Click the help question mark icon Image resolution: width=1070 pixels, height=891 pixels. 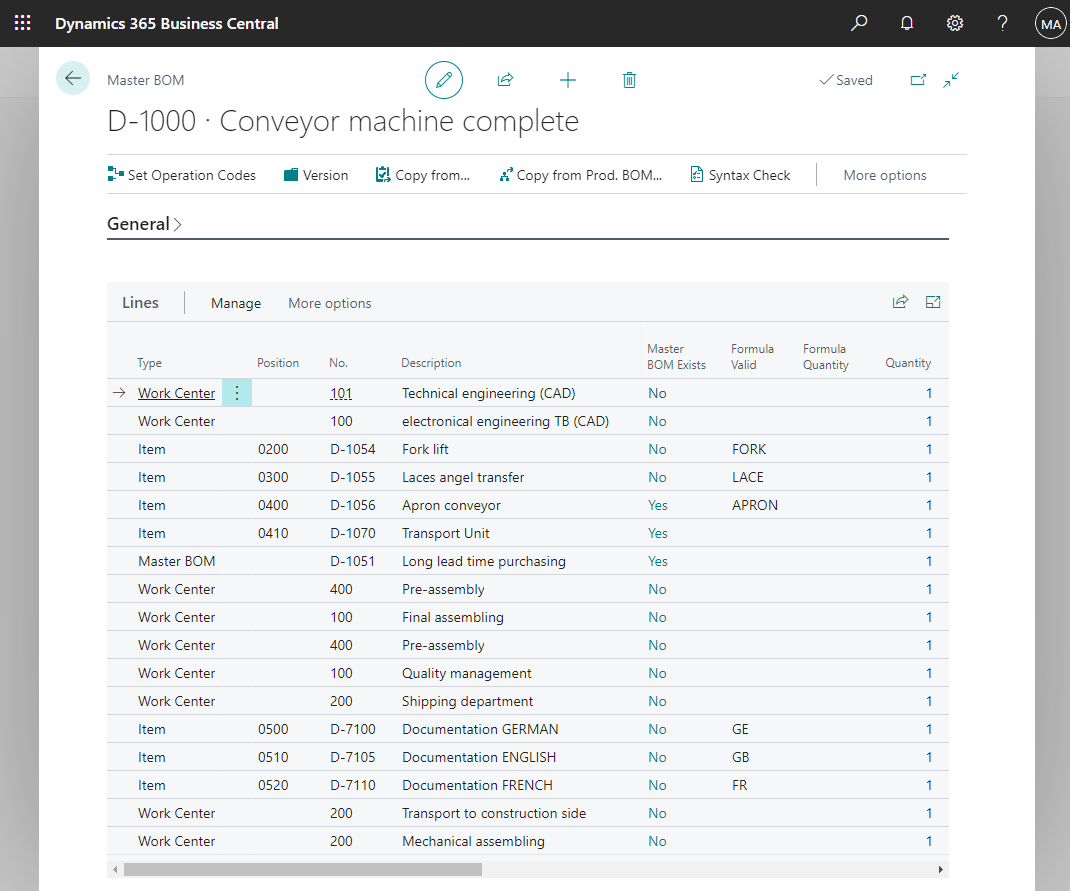tap(1002, 23)
